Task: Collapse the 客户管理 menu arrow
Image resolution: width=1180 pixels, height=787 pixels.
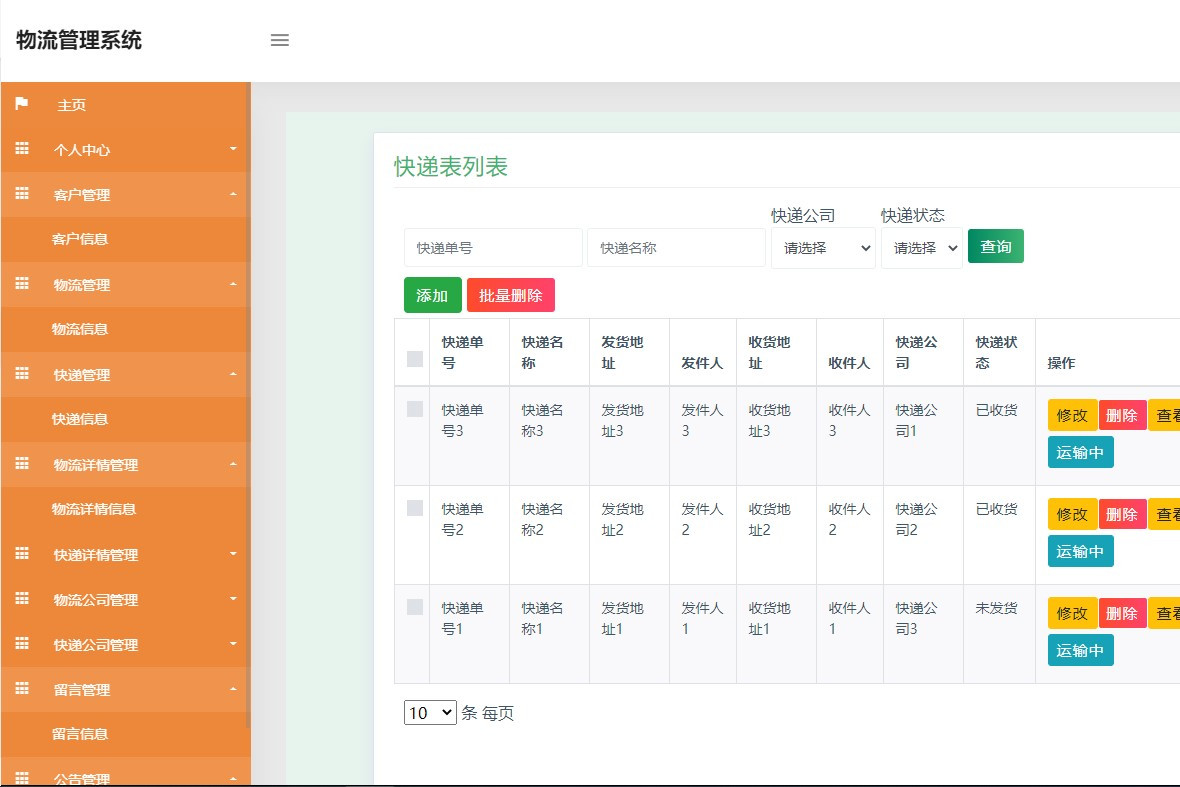Action: pos(233,194)
